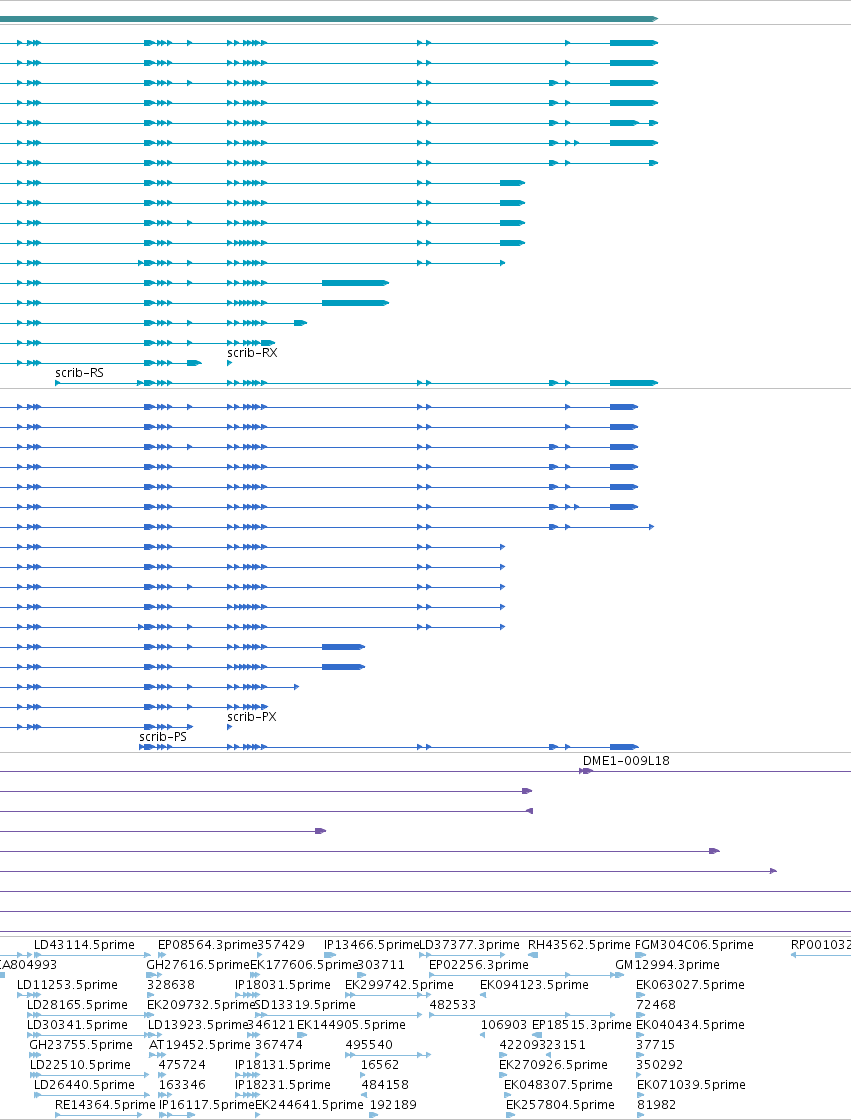The image size is (851, 1120).
Task: Click feature number 350292
Action: coord(660,1065)
